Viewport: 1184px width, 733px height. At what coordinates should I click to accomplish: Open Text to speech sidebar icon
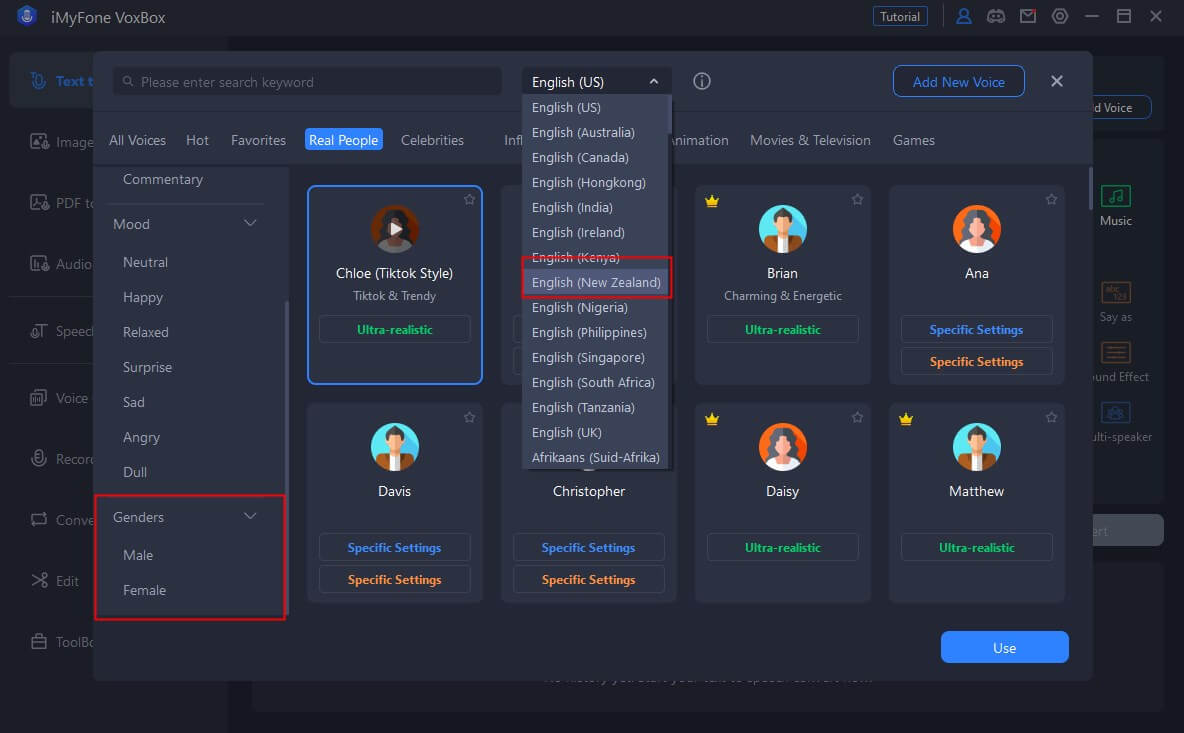(38, 81)
